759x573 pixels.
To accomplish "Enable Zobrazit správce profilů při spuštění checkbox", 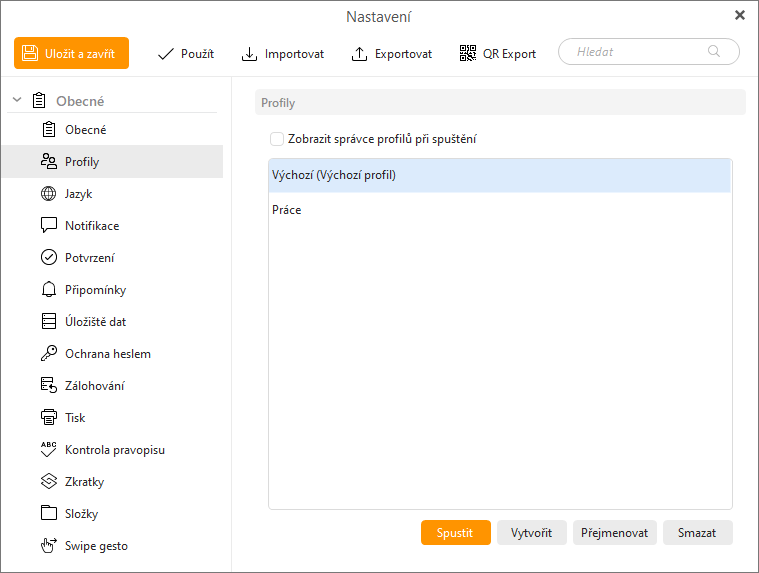I will click(x=277, y=139).
